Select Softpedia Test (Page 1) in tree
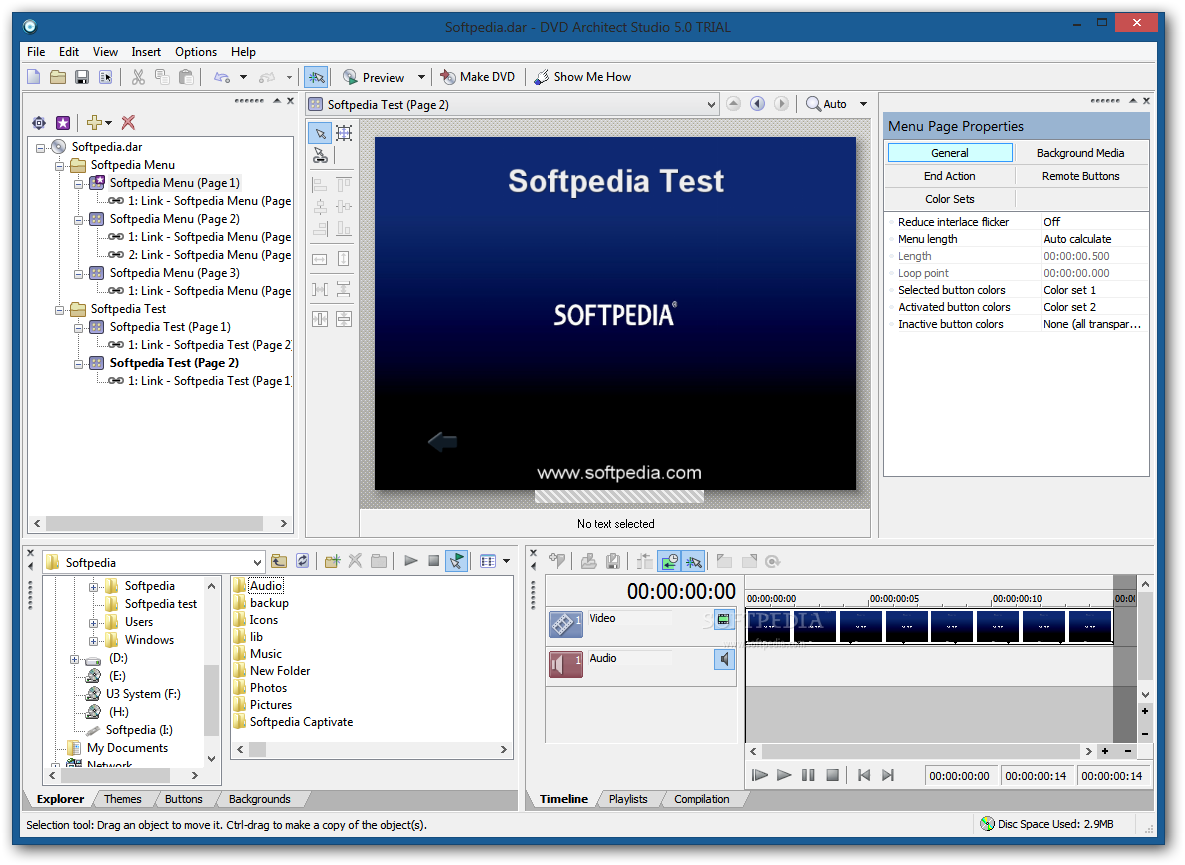The height and width of the screenshot is (865, 1185). click(x=170, y=327)
